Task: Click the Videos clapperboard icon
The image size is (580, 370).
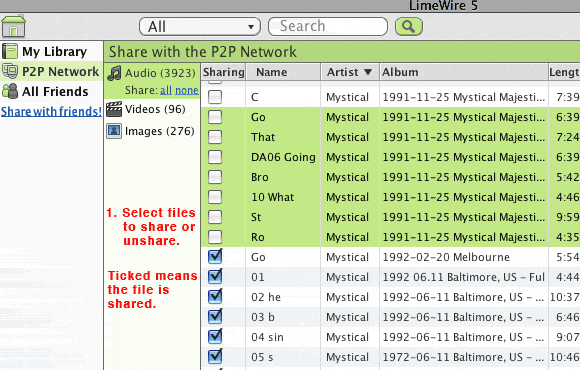Action: 114,109
